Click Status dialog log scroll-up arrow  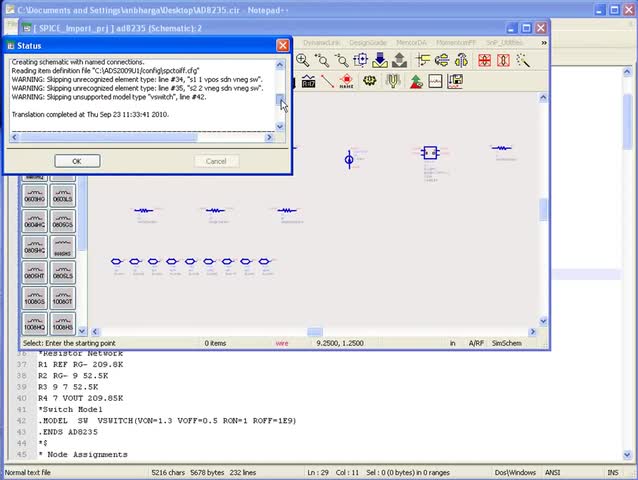pos(280,64)
